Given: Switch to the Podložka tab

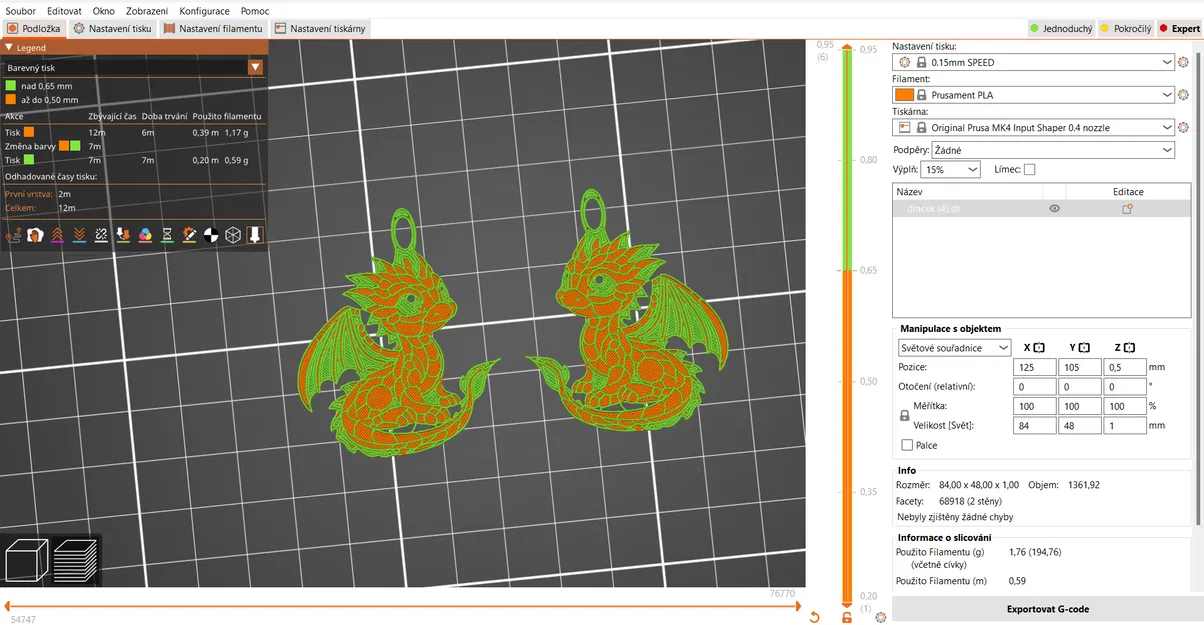Looking at the screenshot, I should (x=34, y=29).
